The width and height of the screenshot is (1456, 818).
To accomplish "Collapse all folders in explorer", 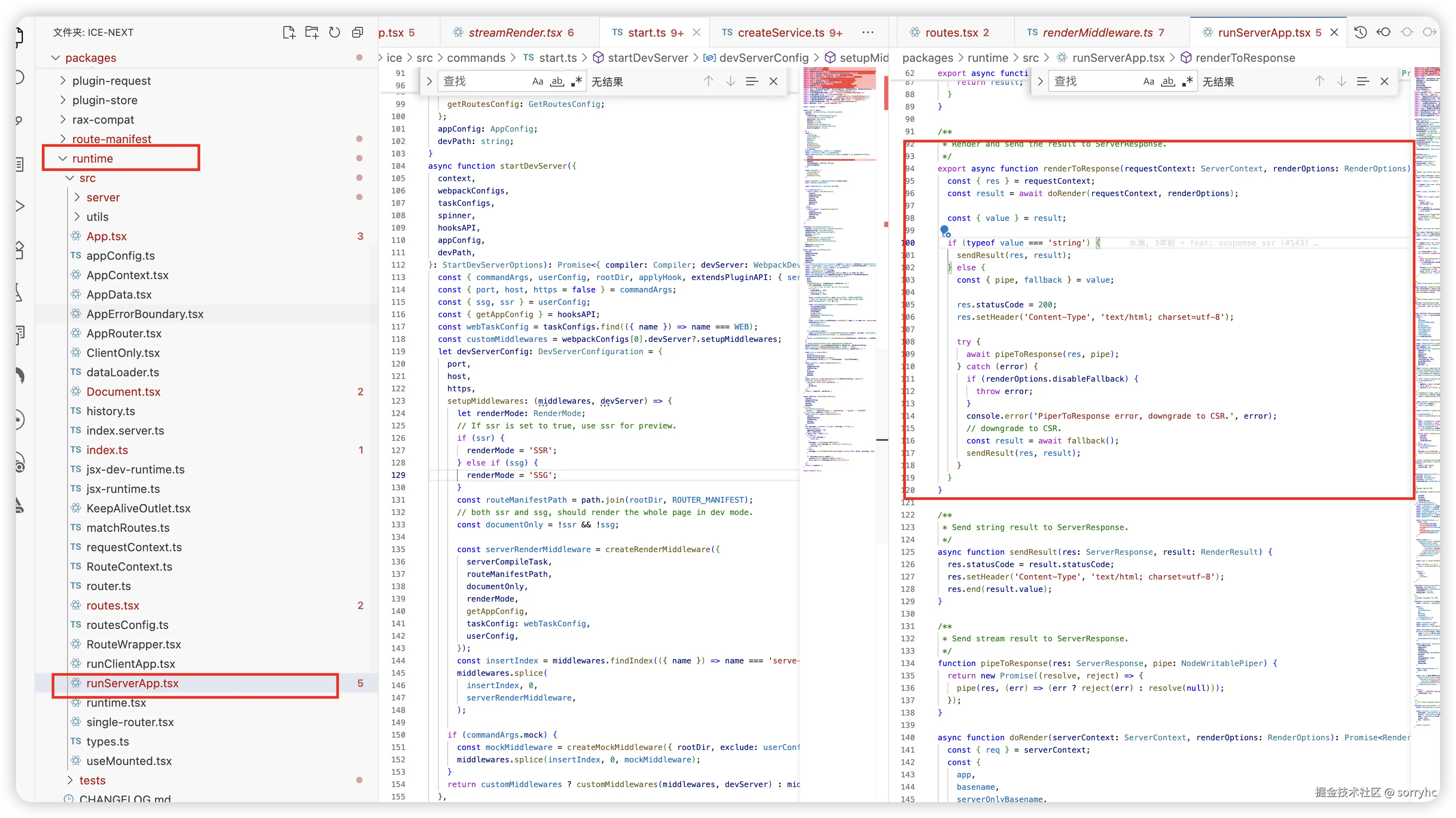I will point(357,32).
